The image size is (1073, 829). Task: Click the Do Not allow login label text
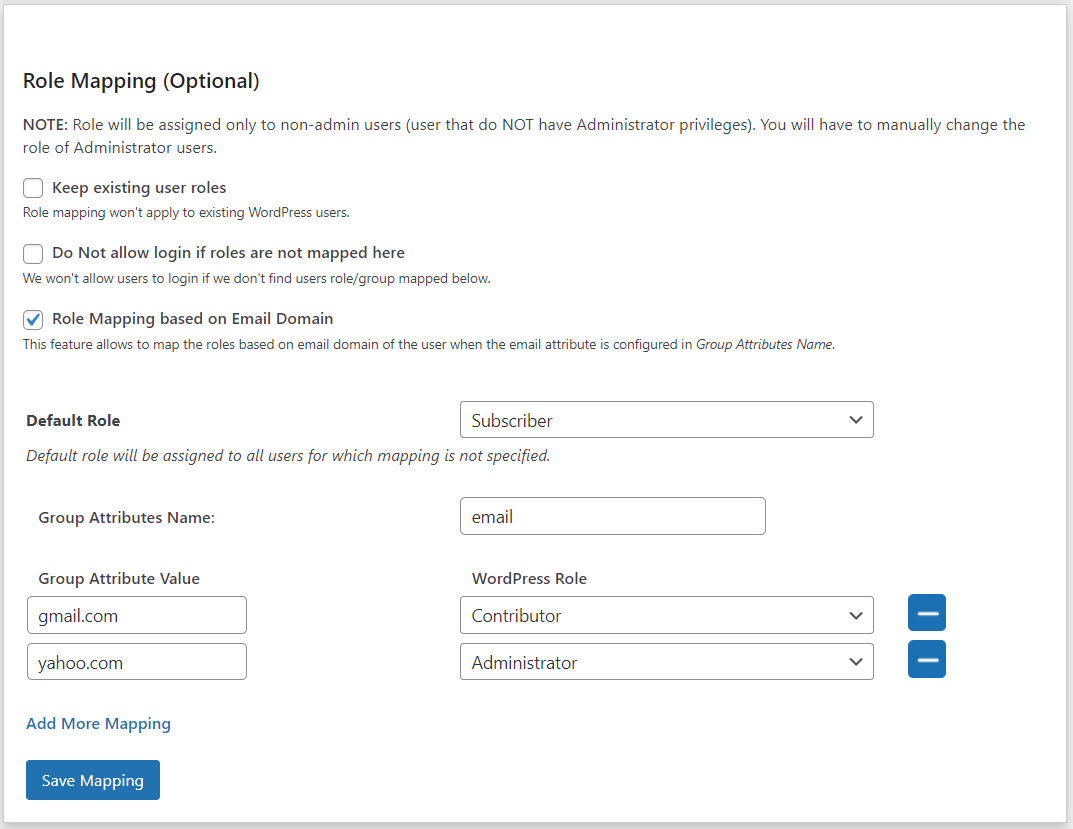229,253
